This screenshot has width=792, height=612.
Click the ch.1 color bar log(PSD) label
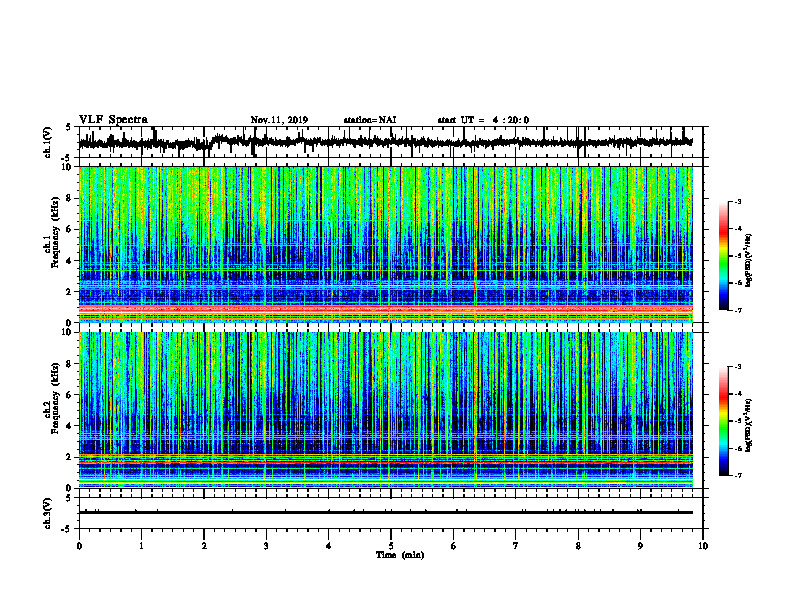click(749, 261)
